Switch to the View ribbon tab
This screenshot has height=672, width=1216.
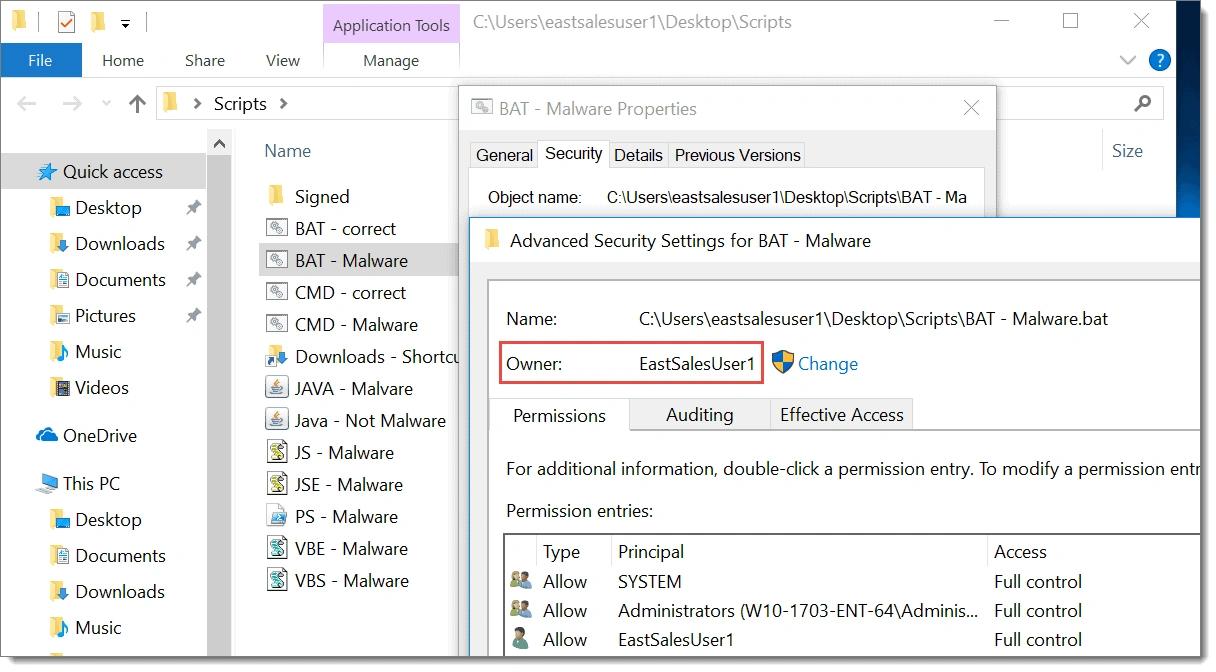[x=283, y=60]
